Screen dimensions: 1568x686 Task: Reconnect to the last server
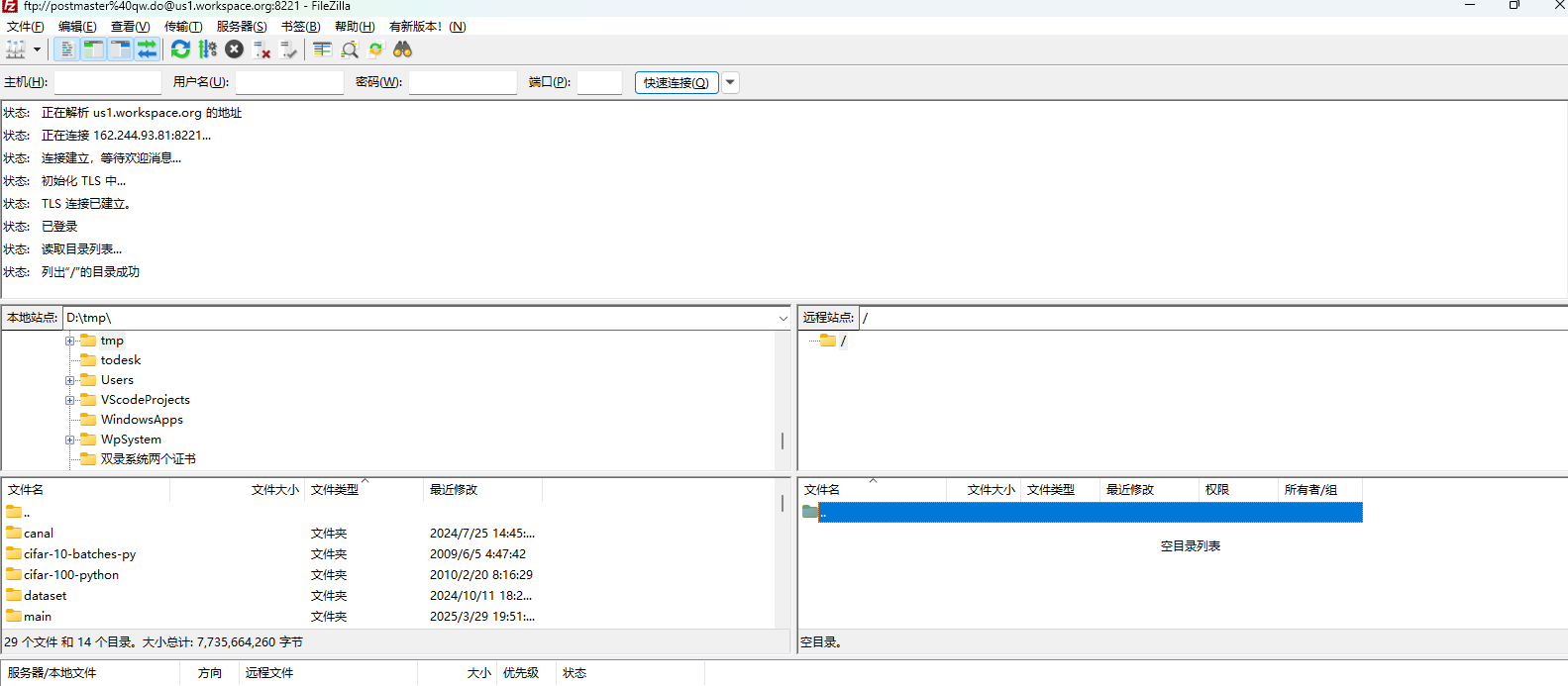click(288, 49)
